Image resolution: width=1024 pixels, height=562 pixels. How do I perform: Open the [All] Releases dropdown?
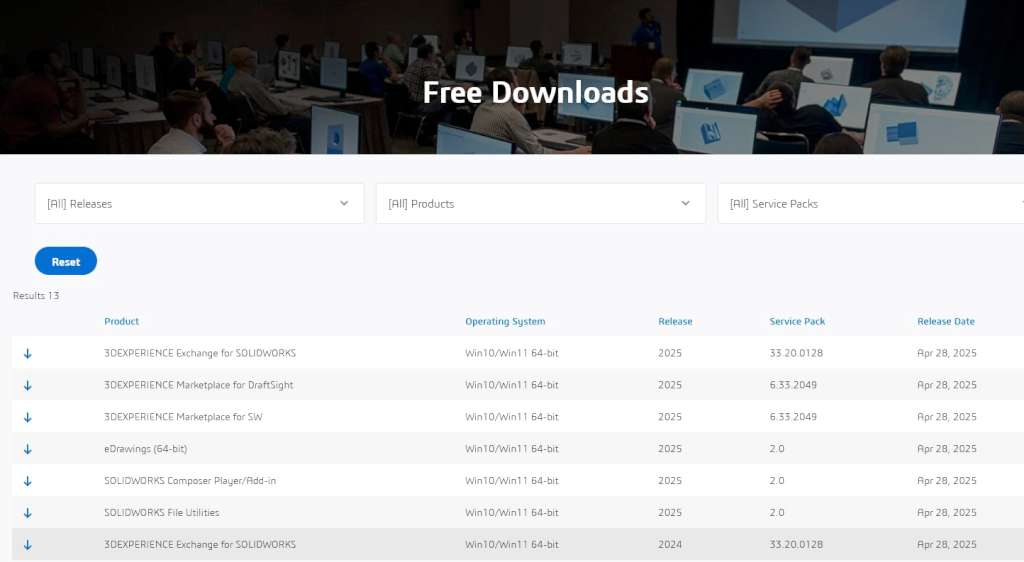199,204
